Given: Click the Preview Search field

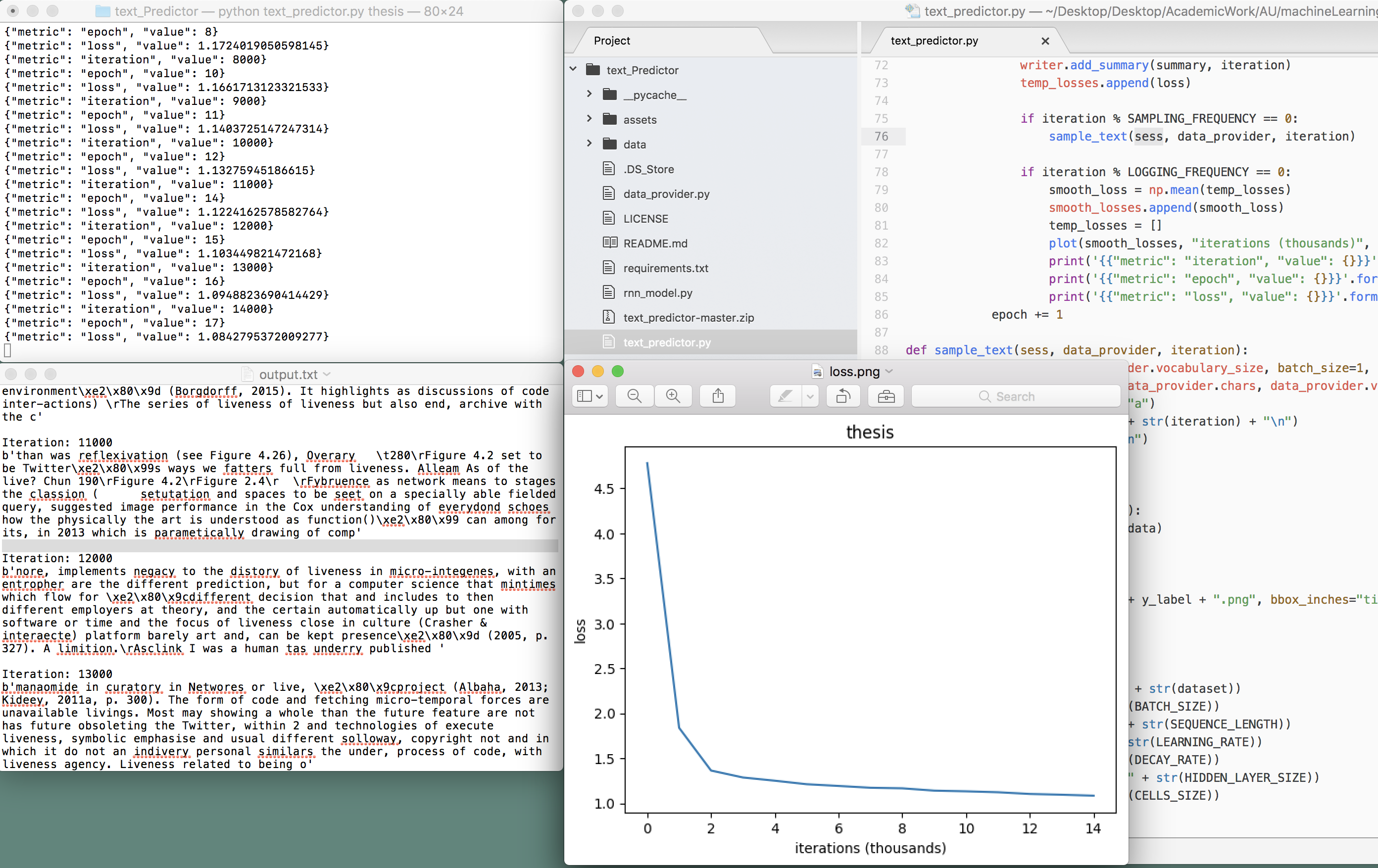Looking at the screenshot, I should pyautogui.click(x=1015, y=396).
